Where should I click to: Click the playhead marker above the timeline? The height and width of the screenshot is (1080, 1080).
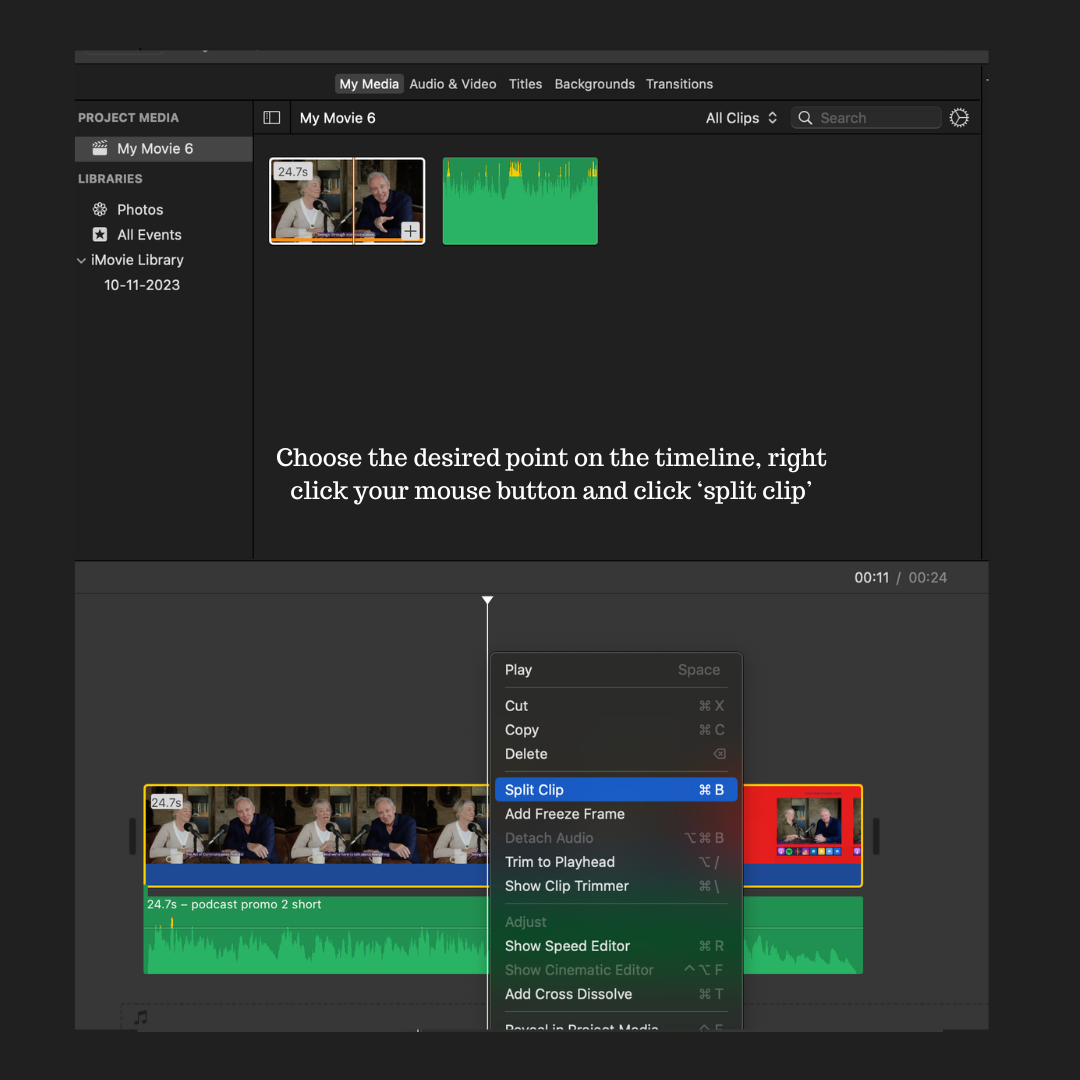(x=487, y=600)
